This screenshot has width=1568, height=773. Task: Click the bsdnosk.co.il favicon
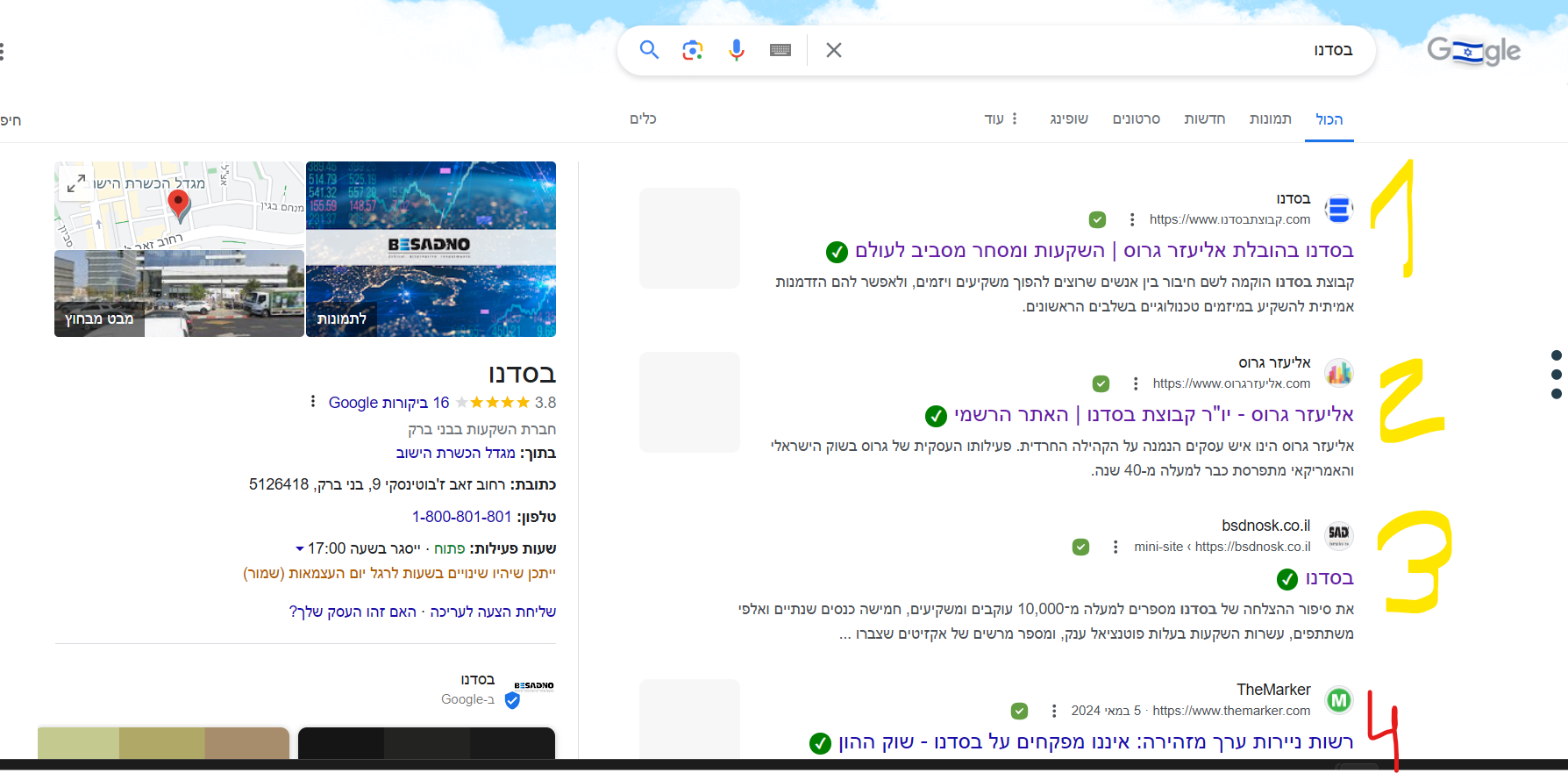pos(1338,535)
